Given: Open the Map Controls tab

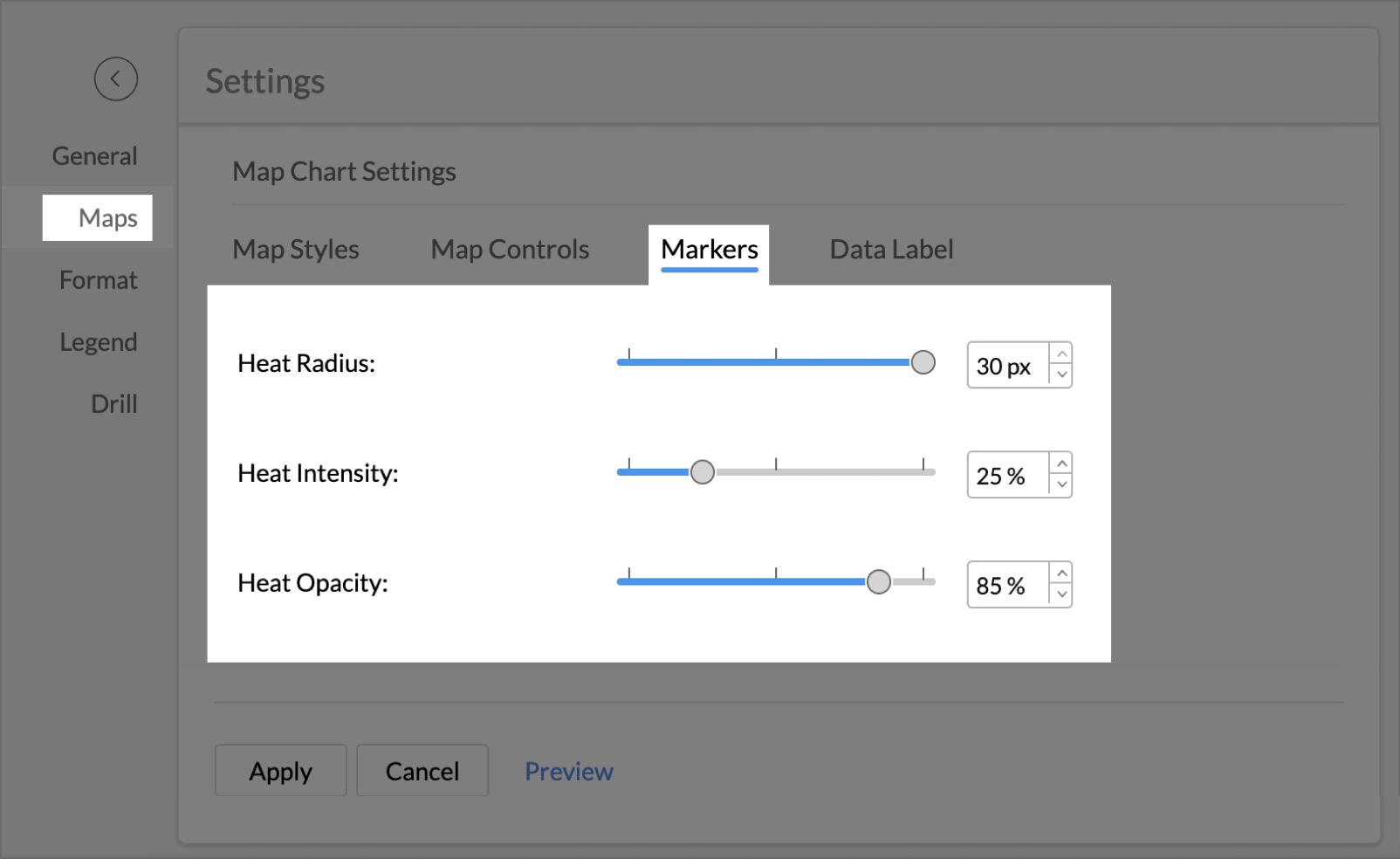Looking at the screenshot, I should coord(509,249).
